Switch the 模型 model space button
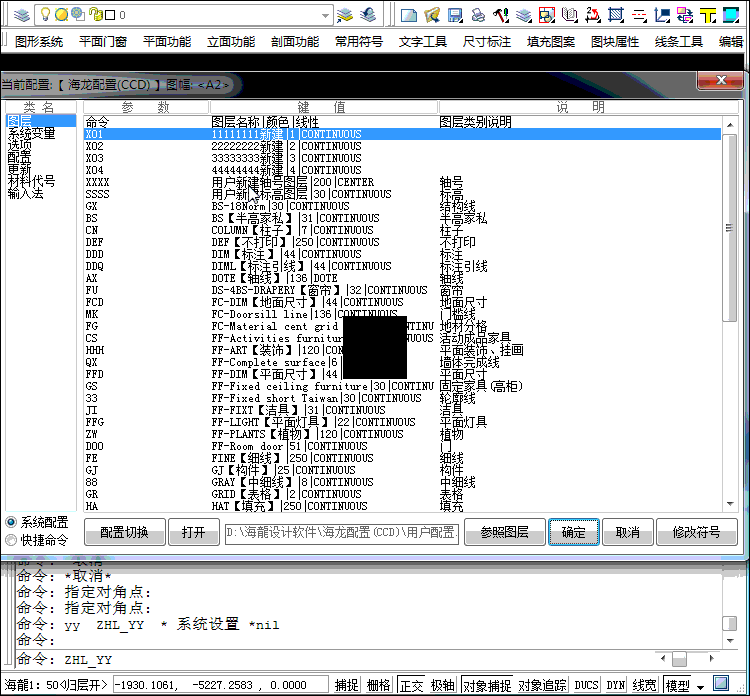 click(x=678, y=685)
